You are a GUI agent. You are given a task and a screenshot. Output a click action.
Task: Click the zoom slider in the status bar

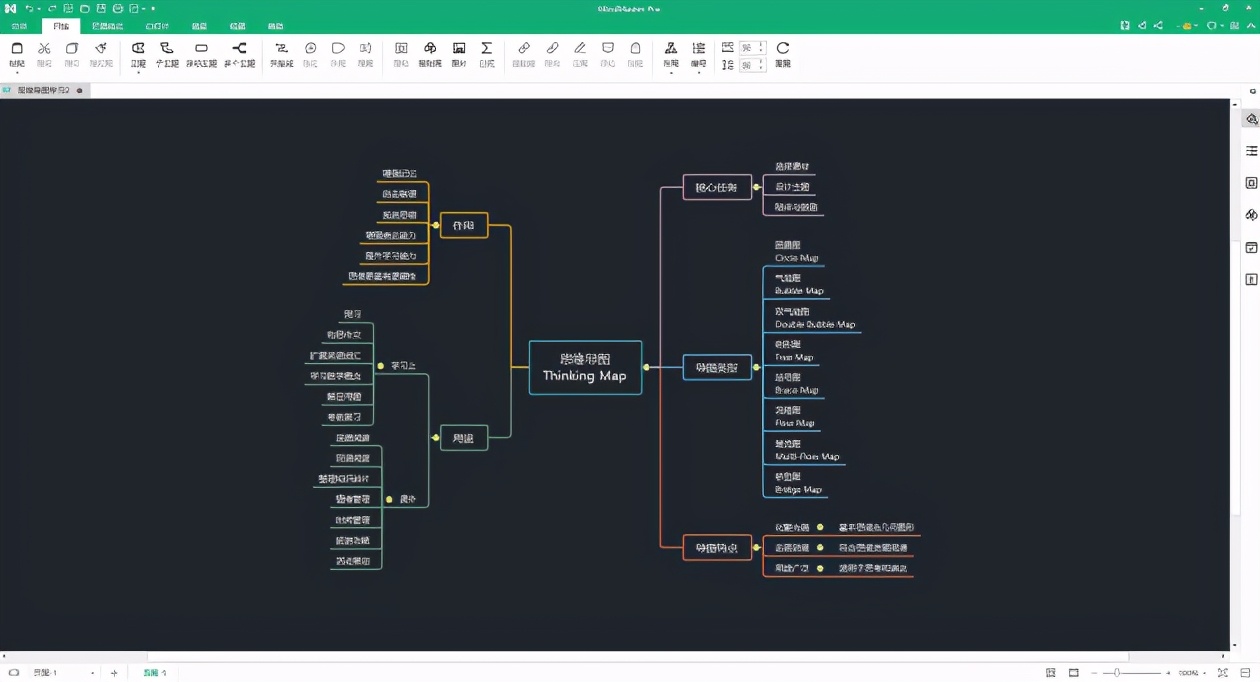(x=1116, y=673)
